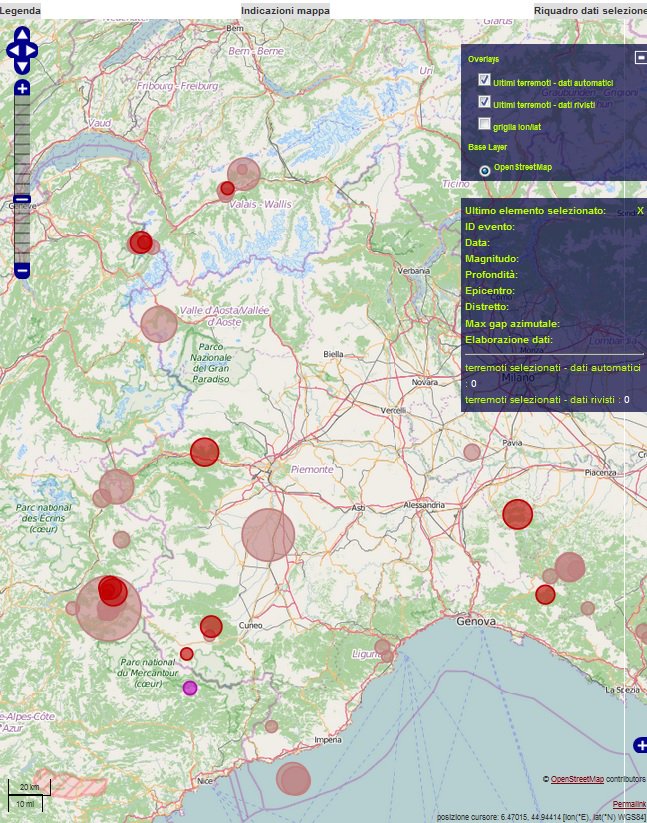
Task: Click the '20 km' scale bar
Action: pyautogui.click(x=29, y=787)
